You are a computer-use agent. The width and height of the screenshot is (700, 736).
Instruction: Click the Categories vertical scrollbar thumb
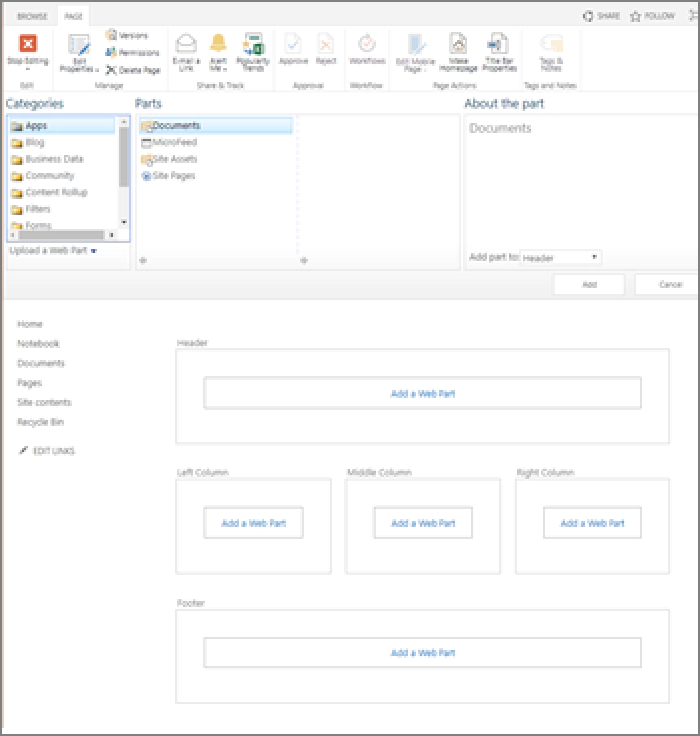123,157
